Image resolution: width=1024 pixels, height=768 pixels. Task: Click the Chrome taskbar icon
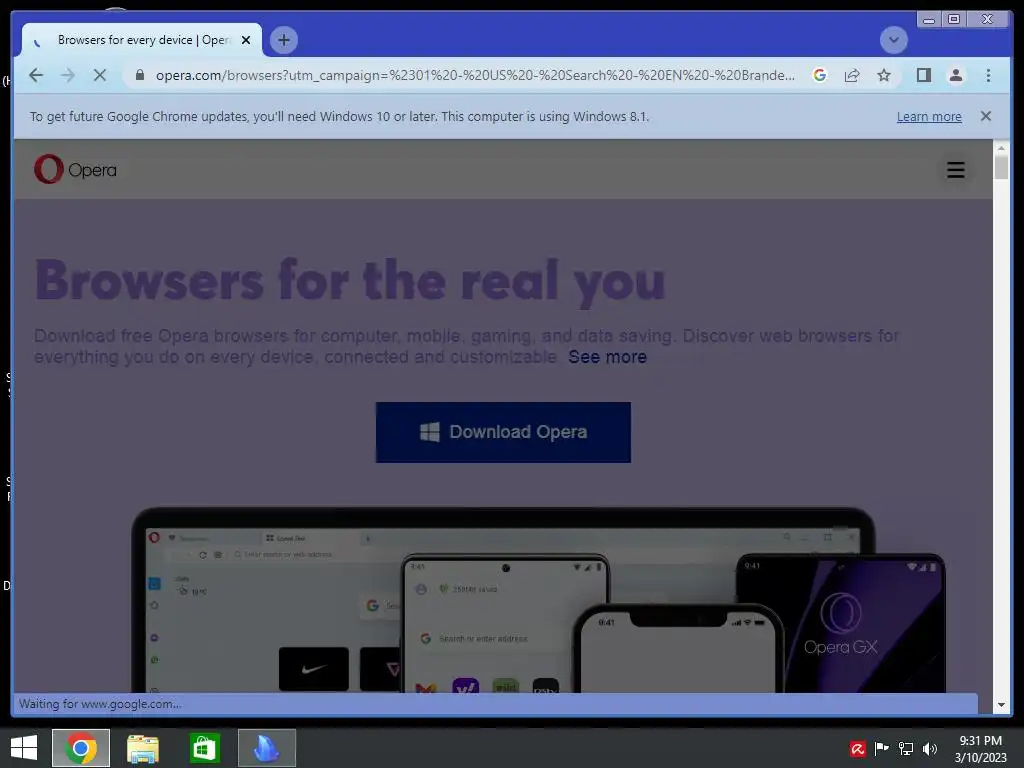pyautogui.click(x=81, y=748)
